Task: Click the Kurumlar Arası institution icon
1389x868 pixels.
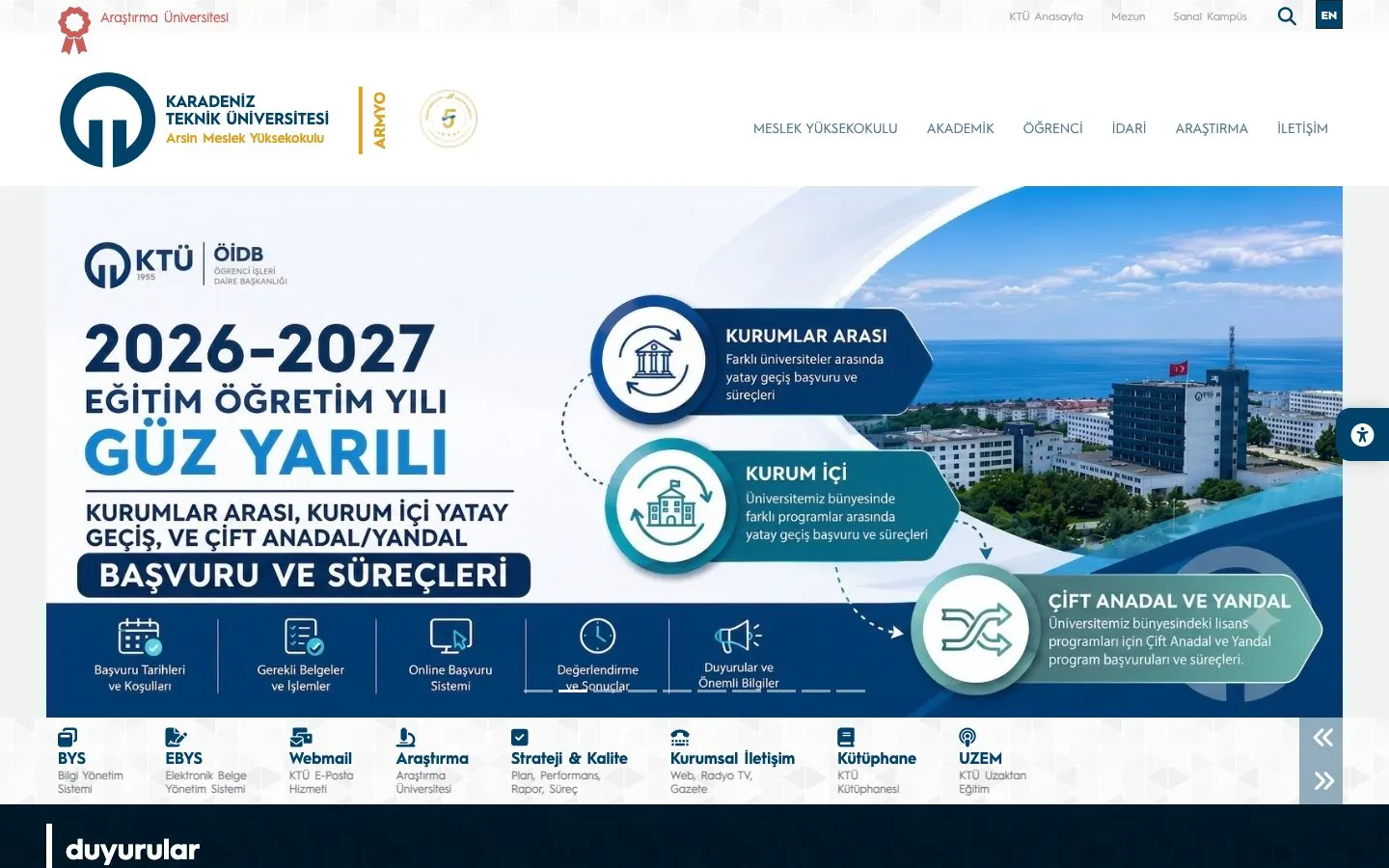Action: click(x=655, y=360)
